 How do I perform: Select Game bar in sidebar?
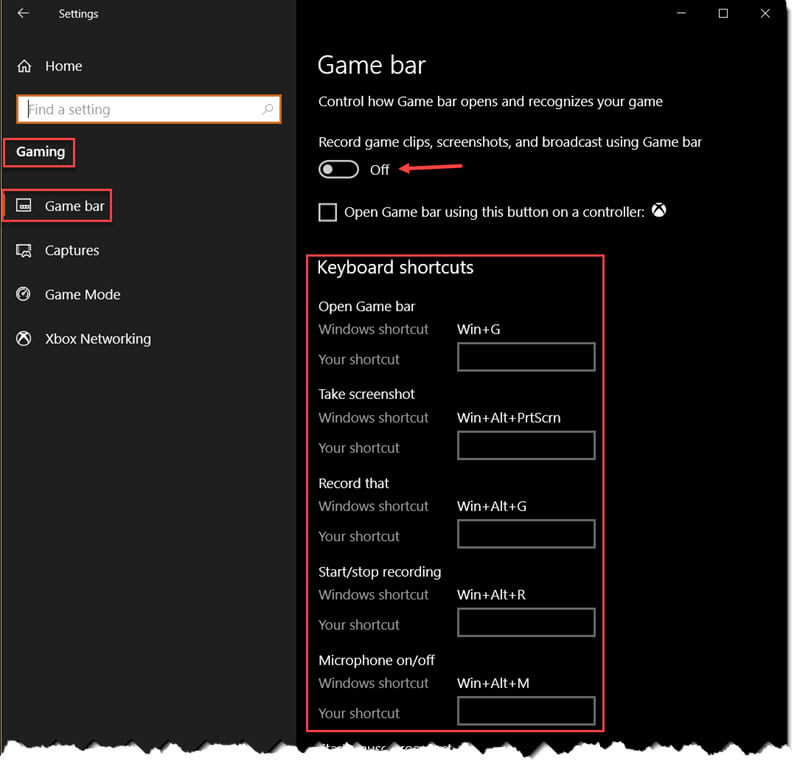pyautogui.click(x=74, y=206)
